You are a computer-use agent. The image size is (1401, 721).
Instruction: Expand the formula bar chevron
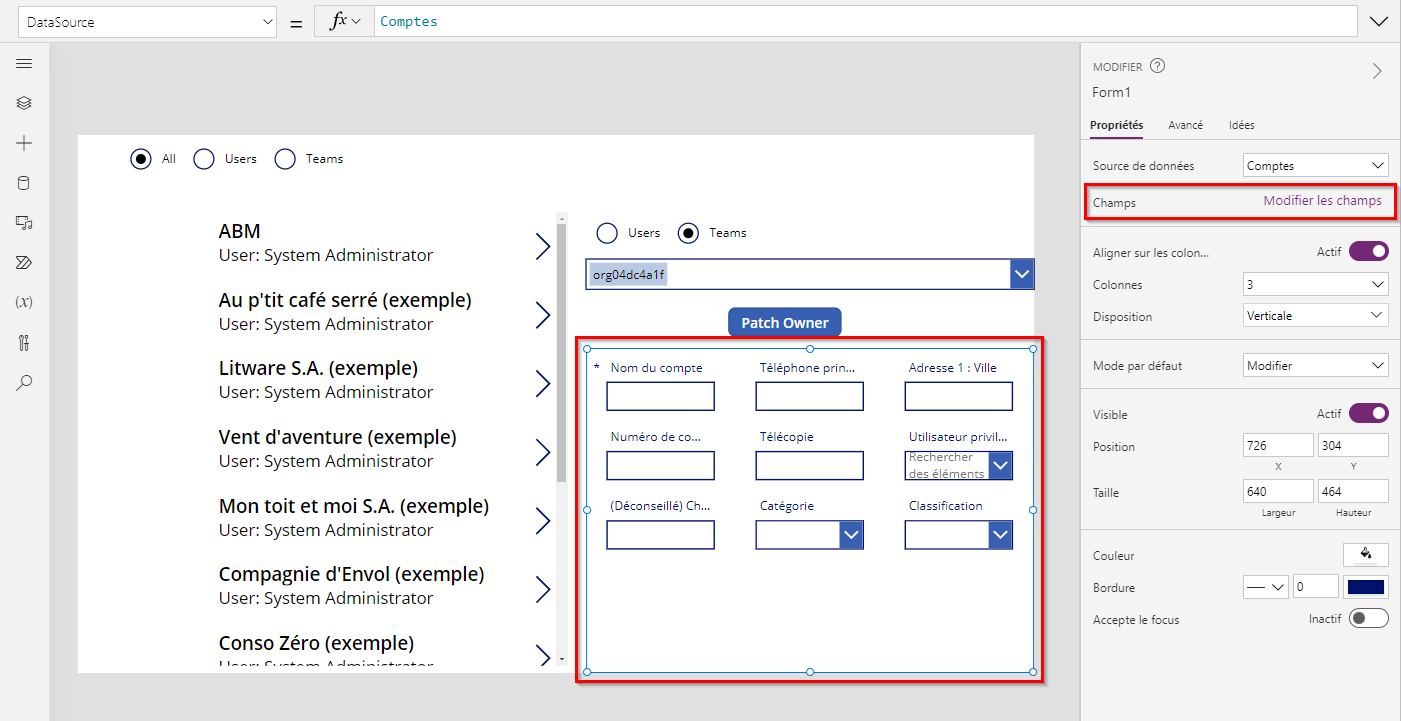[x=1380, y=22]
